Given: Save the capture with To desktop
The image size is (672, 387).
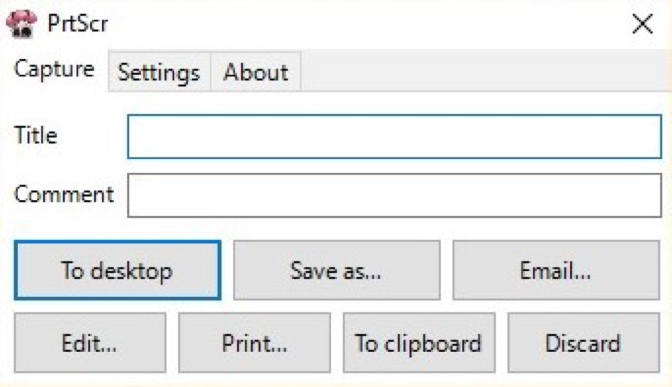Looking at the screenshot, I should click(x=117, y=270).
